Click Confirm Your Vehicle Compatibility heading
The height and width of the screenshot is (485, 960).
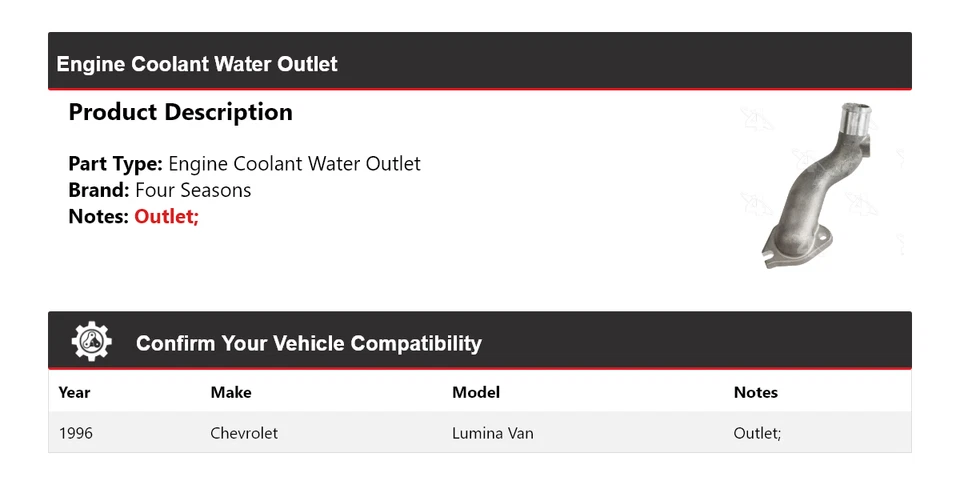click(308, 343)
